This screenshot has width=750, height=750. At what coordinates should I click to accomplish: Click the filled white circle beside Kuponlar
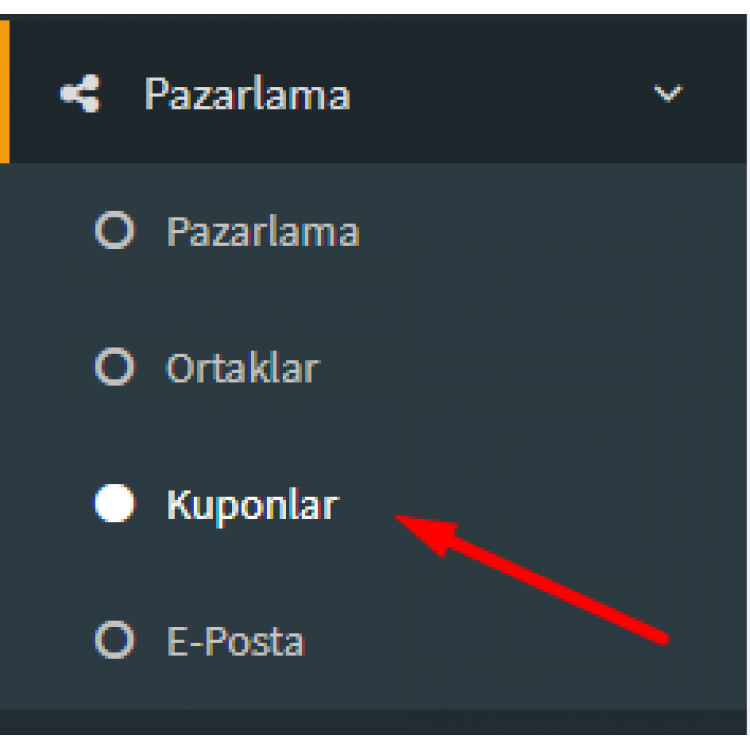click(115, 503)
